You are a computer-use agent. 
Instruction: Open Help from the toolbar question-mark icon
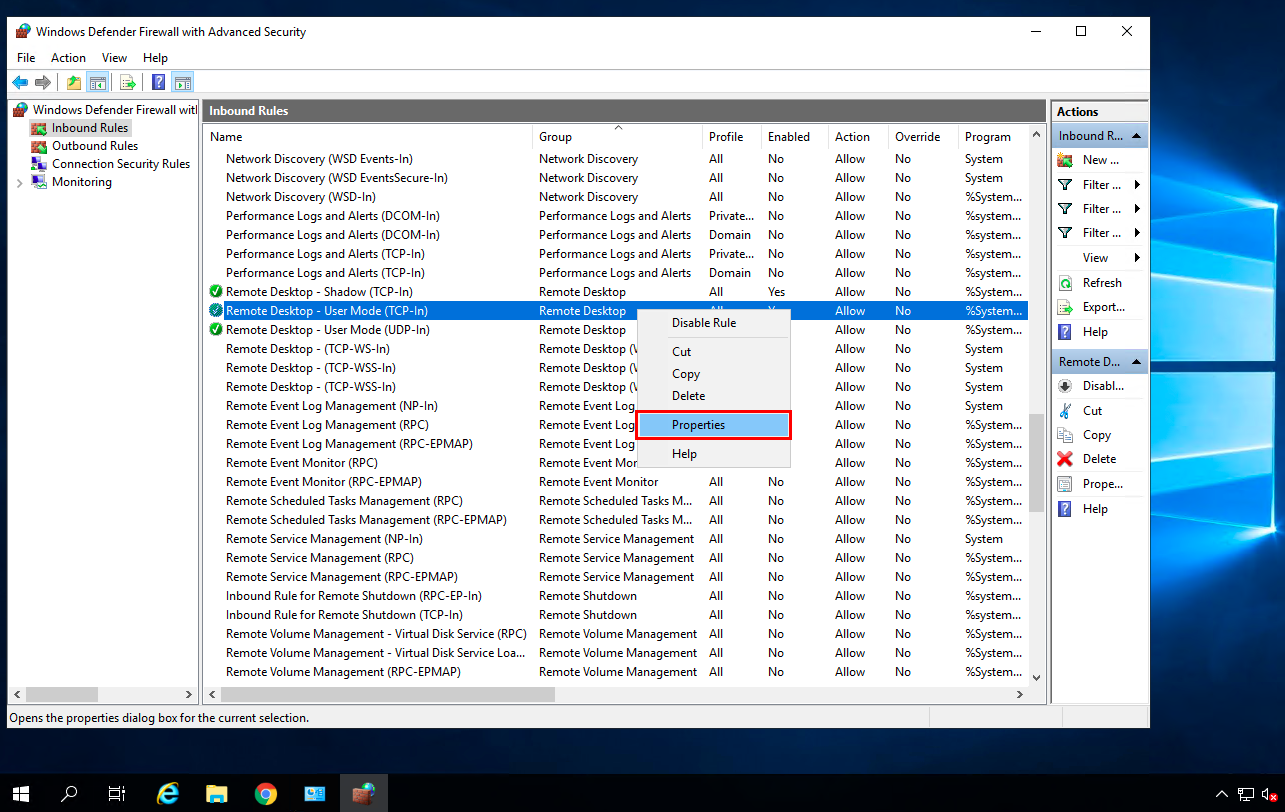158,82
